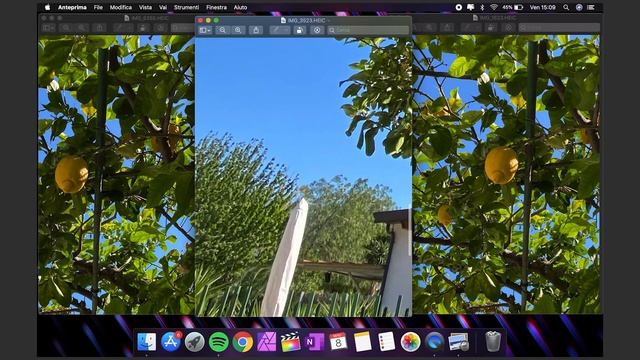Rotate image in the left background window
Image resolution: width=640 pixels, height=360 pixels.
[143, 28]
